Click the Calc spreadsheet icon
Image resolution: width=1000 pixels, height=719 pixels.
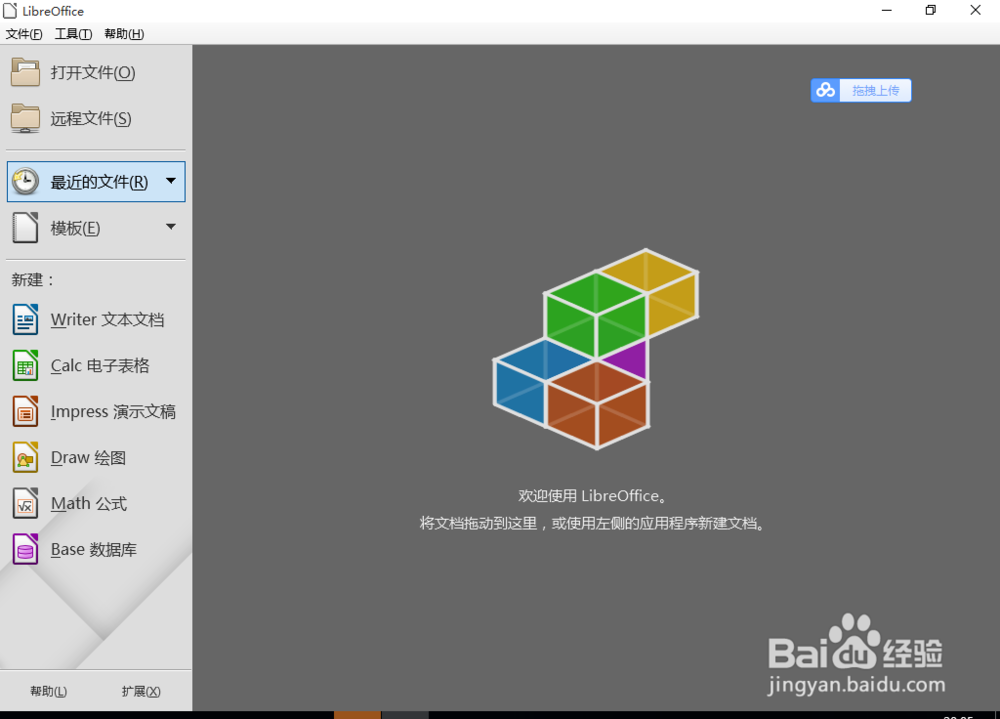pos(26,366)
